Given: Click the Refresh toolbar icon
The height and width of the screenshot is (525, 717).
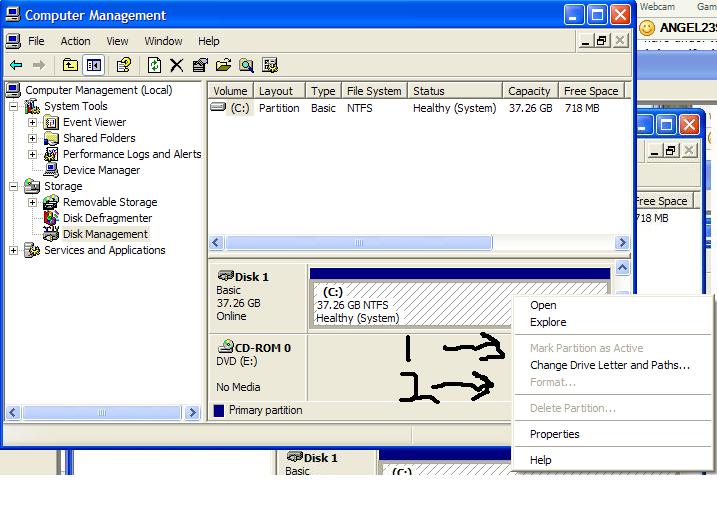Looking at the screenshot, I should pos(154,65).
